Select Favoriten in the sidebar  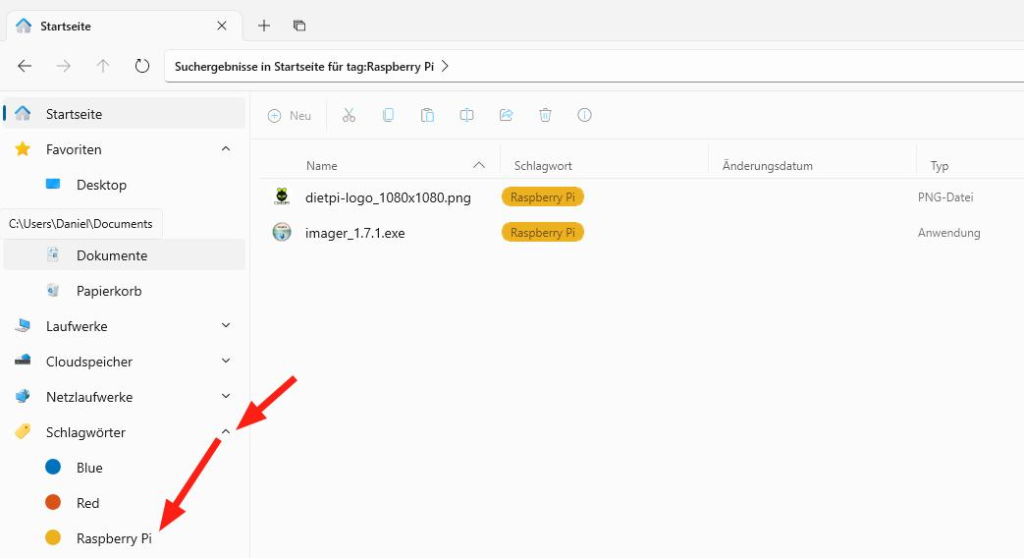coord(124,149)
